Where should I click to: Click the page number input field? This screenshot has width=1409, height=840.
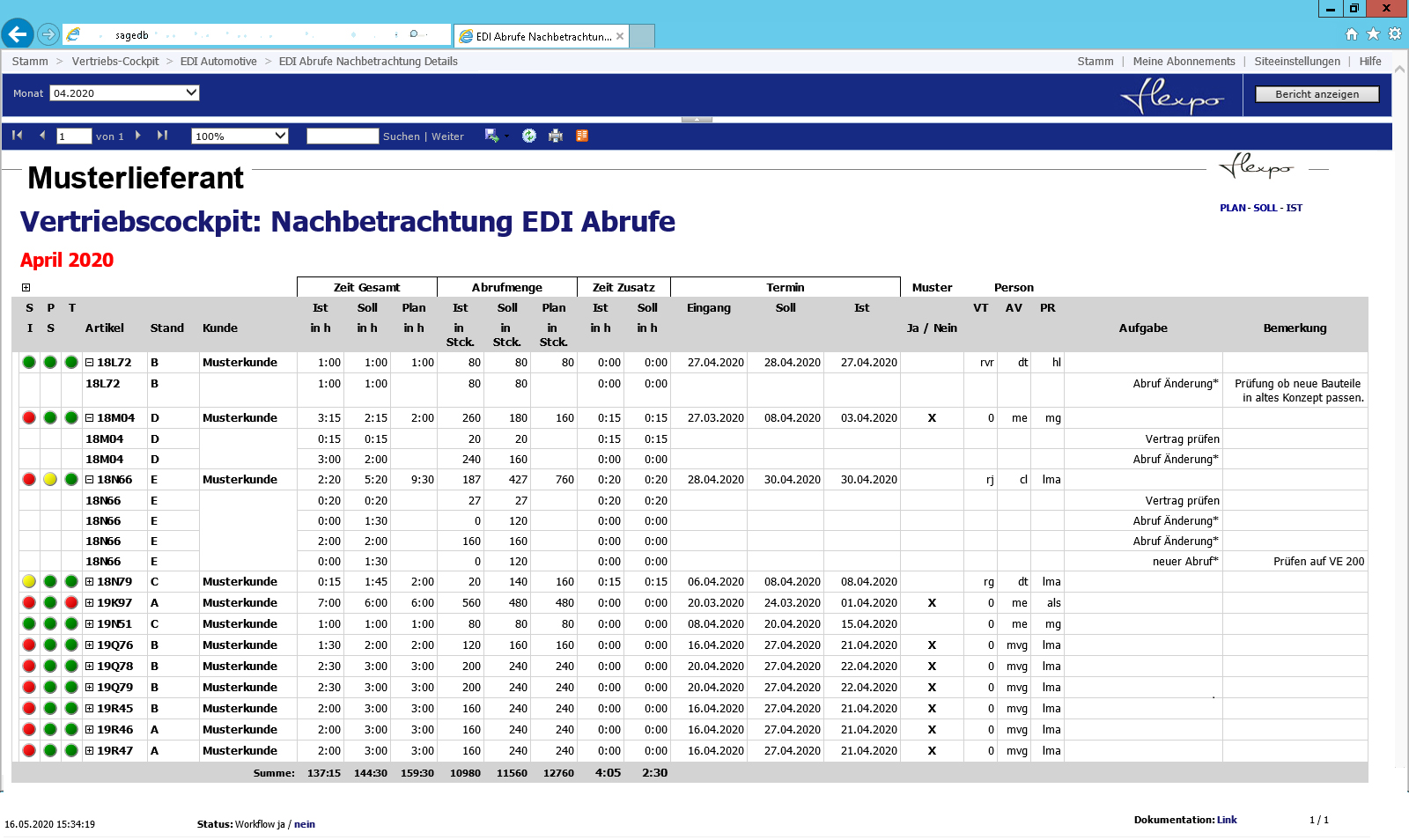tap(74, 136)
